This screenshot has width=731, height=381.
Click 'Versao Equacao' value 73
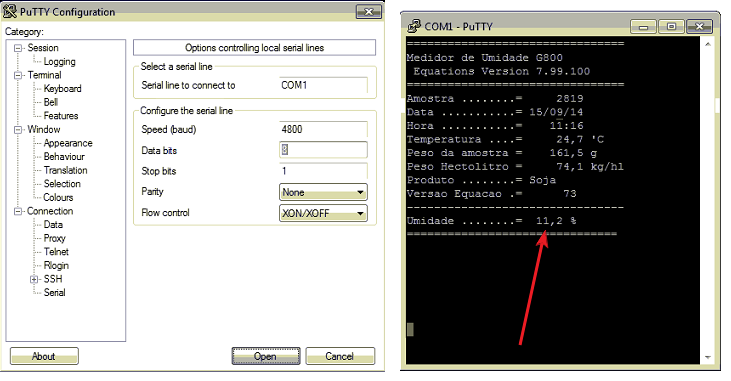(570, 194)
